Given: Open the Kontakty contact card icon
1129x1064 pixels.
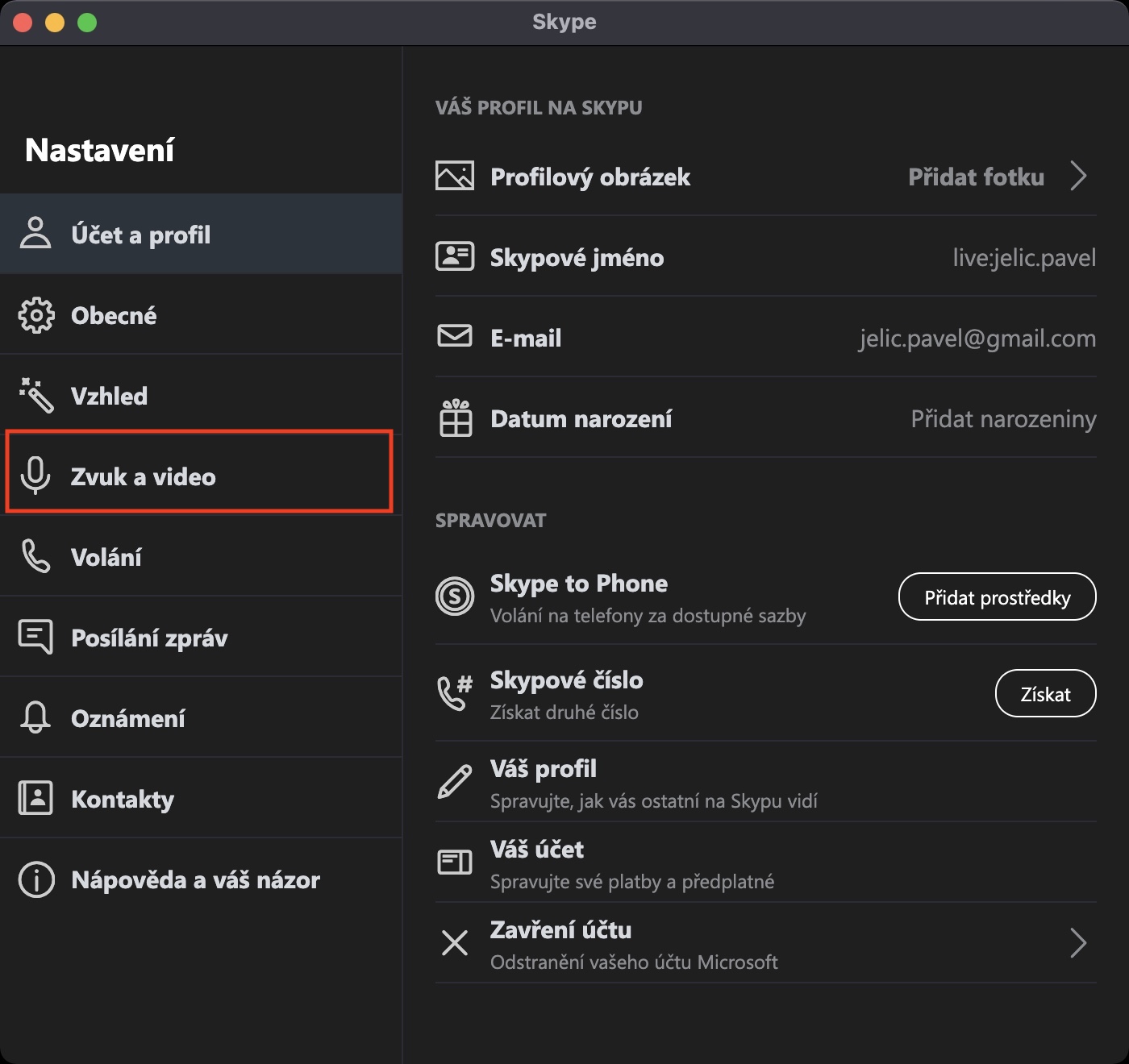Looking at the screenshot, I should [x=35, y=798].
